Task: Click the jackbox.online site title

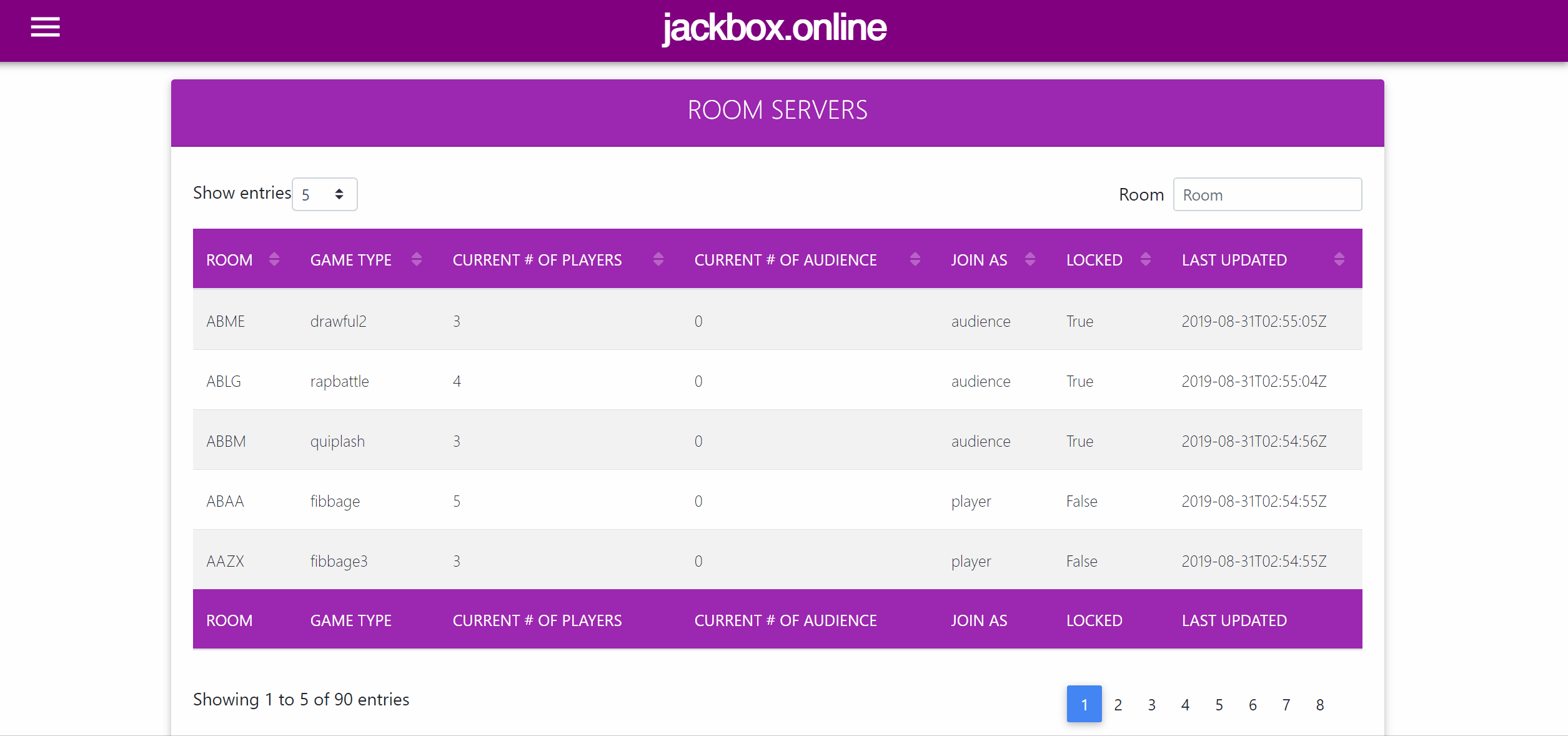Action: 774,28
